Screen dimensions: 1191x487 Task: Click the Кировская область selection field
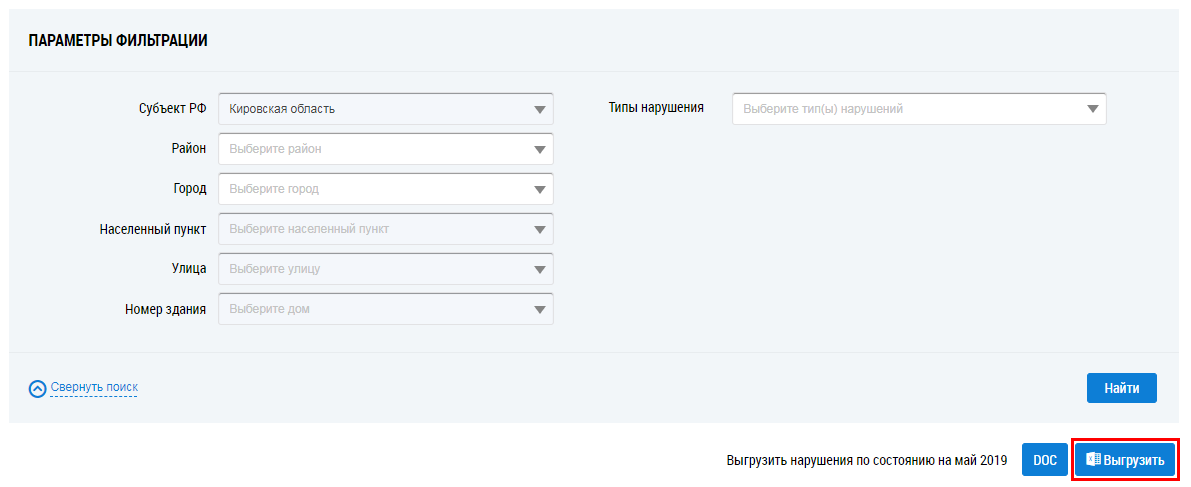click(370, 109)
